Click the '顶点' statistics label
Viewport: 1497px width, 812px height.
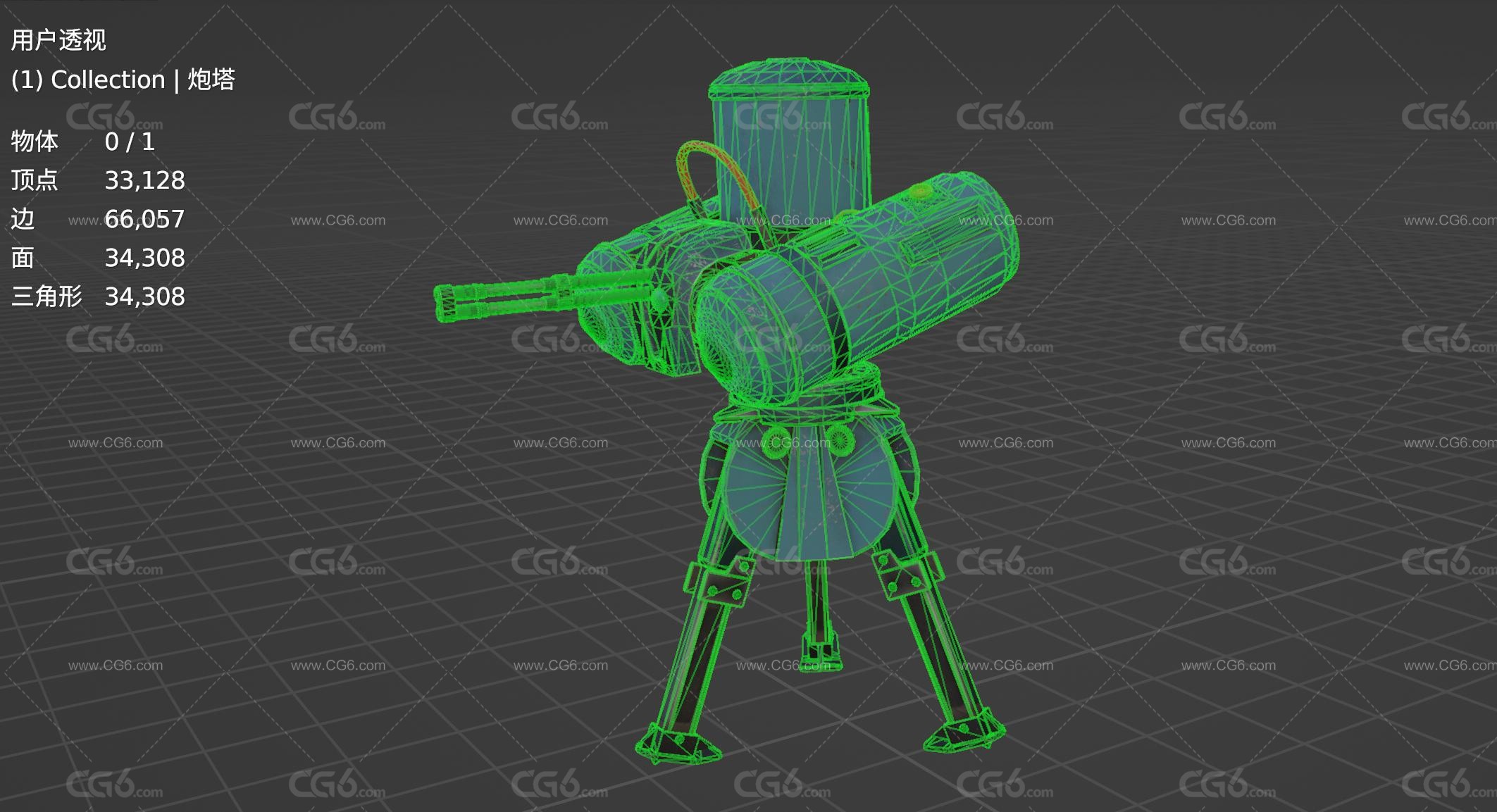35,181
